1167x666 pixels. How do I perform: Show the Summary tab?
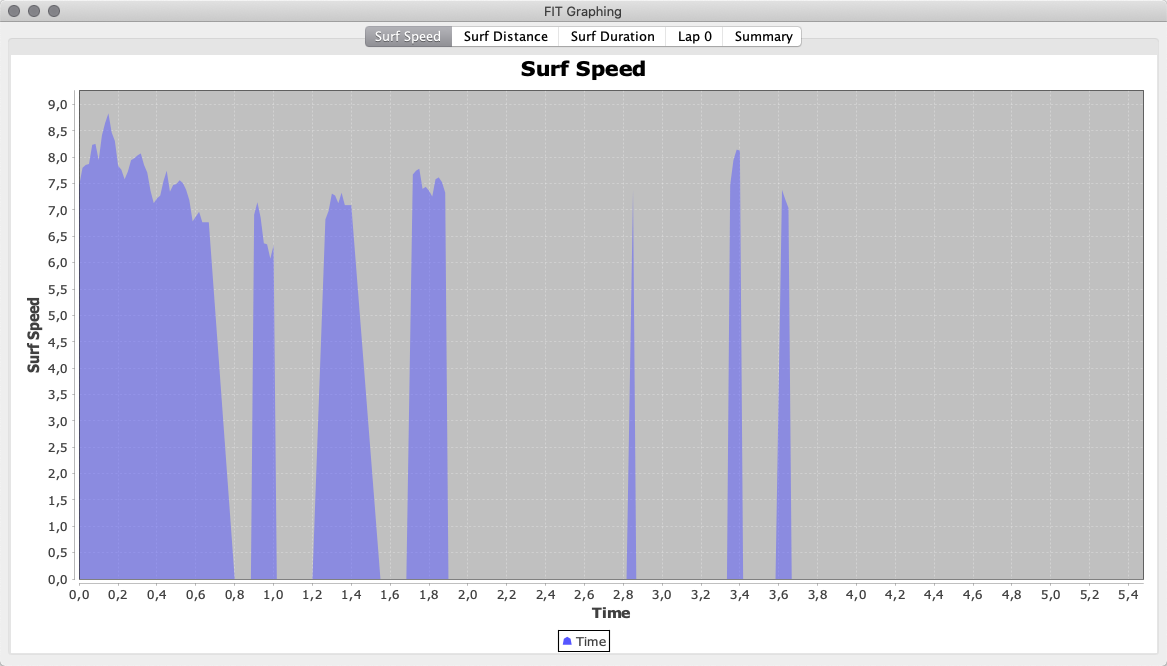pos(763,37)
